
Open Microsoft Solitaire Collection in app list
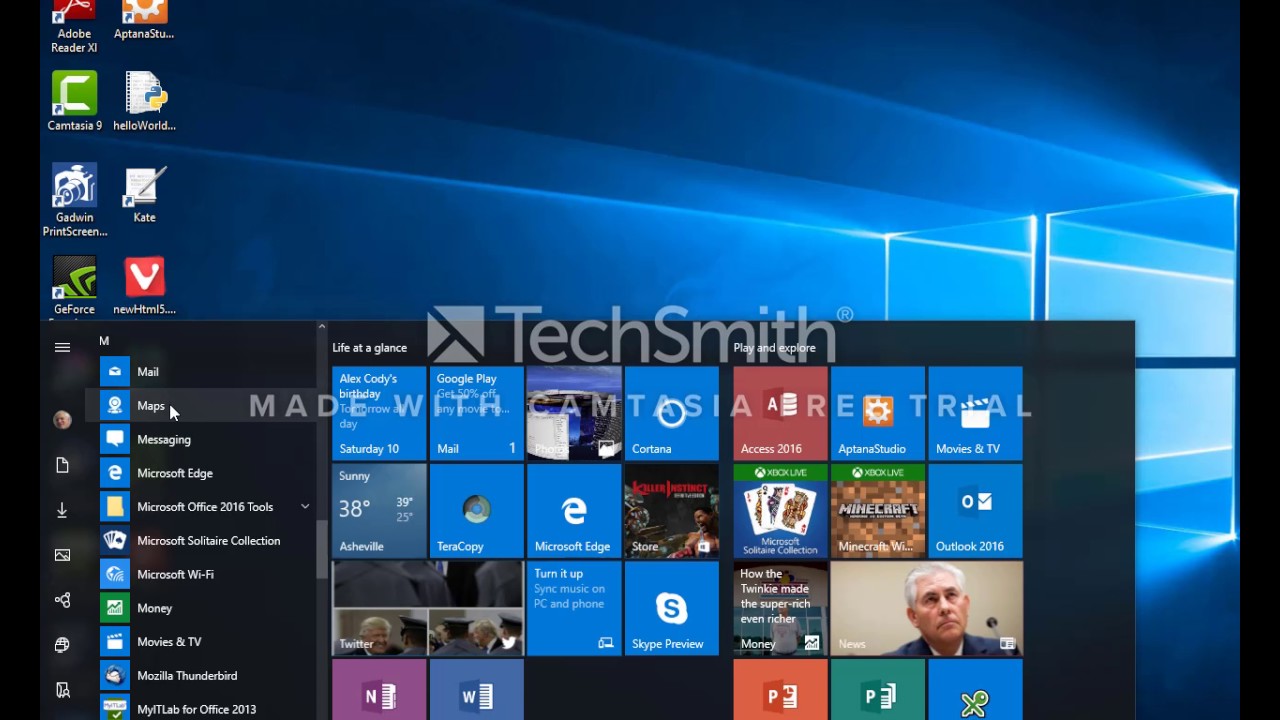[207, 541]
